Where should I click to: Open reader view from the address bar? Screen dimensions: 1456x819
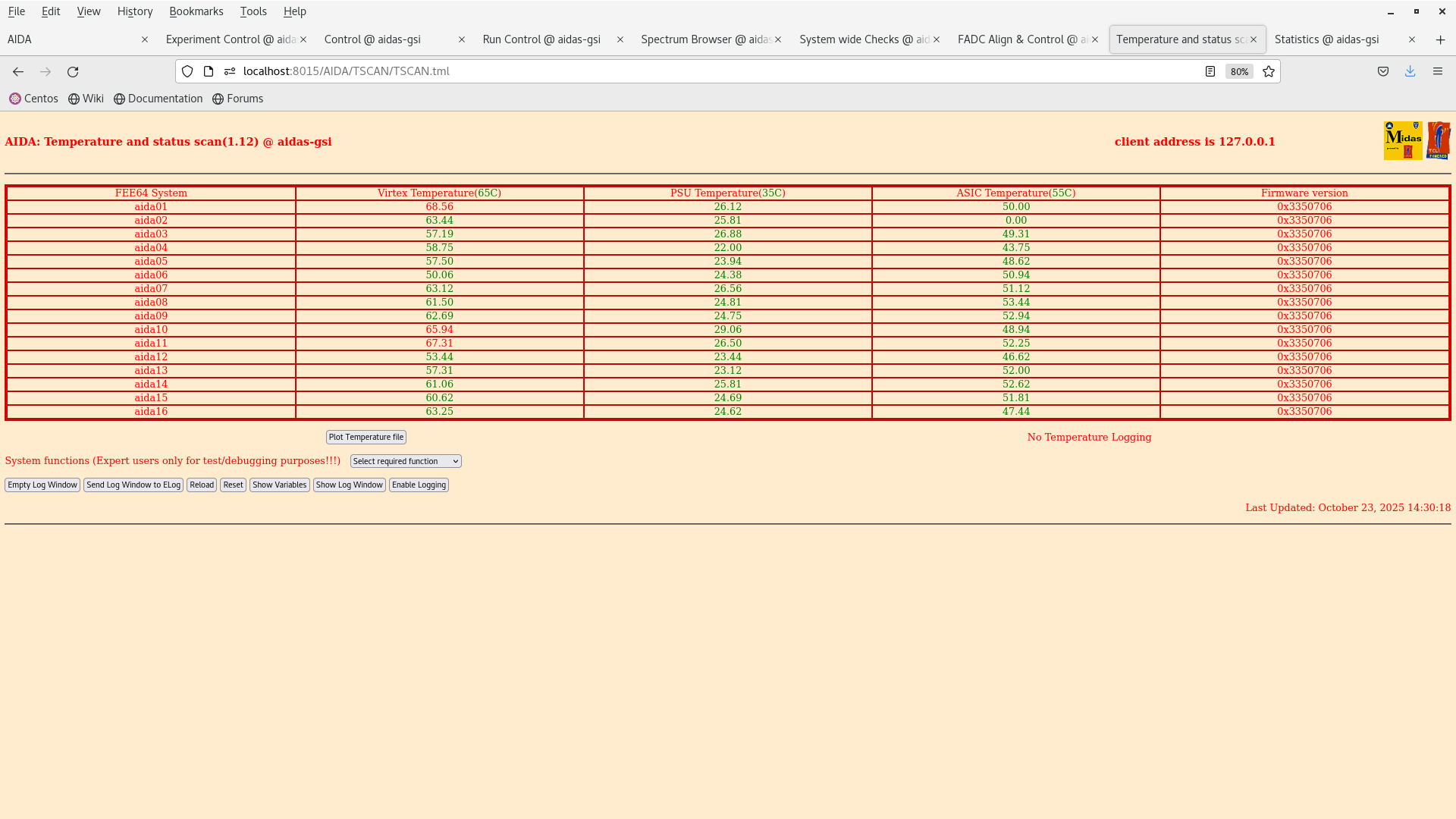[x=1210, y=71]
